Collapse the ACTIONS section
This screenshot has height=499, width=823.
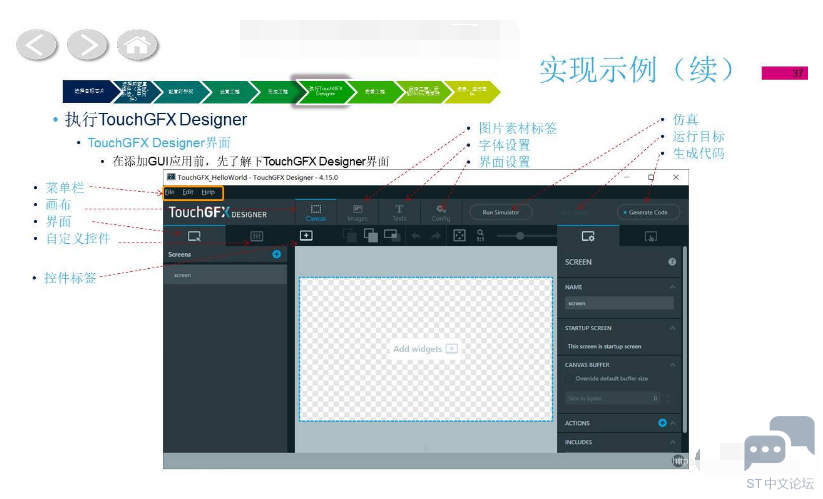673,423
